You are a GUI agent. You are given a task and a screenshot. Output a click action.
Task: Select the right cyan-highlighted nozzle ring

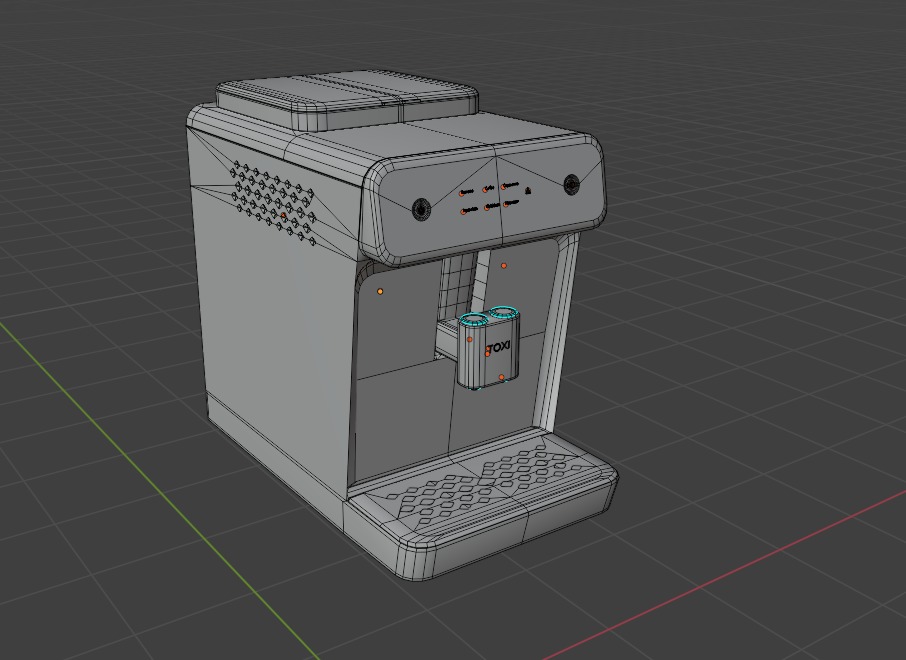(x=503, y=312)
